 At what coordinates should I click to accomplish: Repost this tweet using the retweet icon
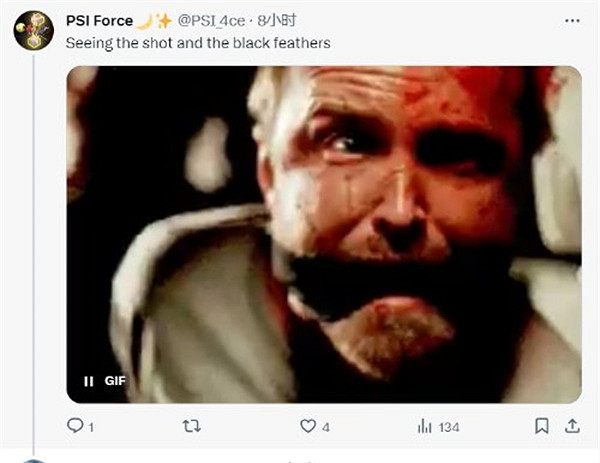(x=191, y=426)
